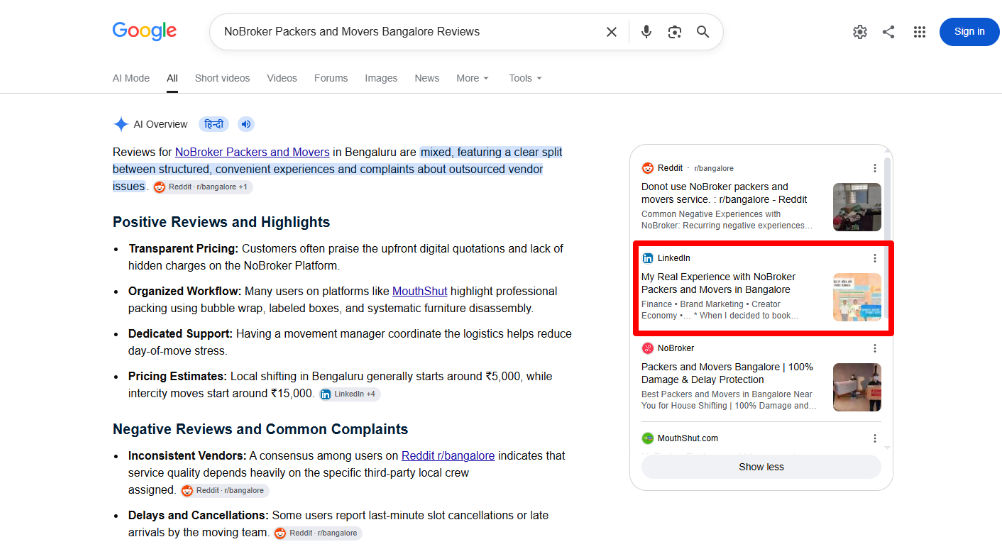Open the News tab
This screenshot has width=1002, height=550.
click(x=427, y=78)
